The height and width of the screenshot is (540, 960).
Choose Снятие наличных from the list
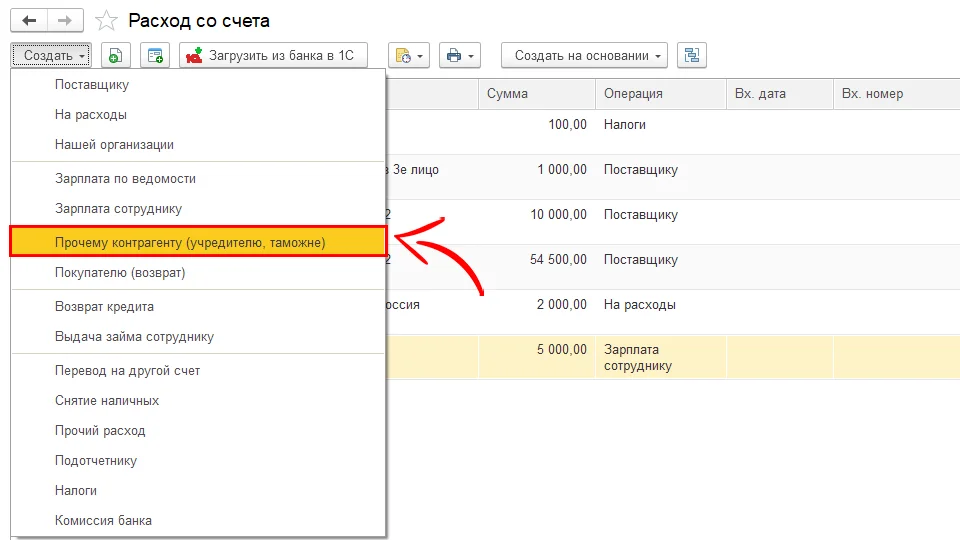(x=107, y=401)
